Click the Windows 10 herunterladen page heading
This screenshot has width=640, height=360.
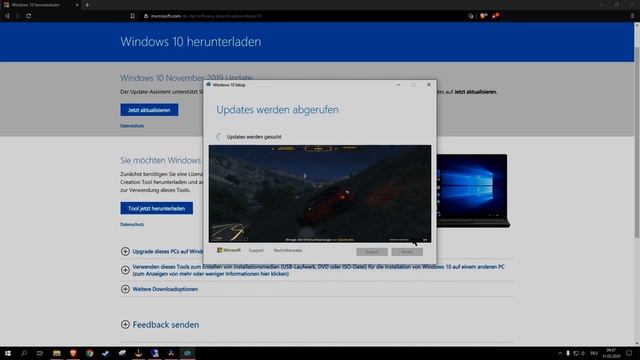(x=191, y=42)
